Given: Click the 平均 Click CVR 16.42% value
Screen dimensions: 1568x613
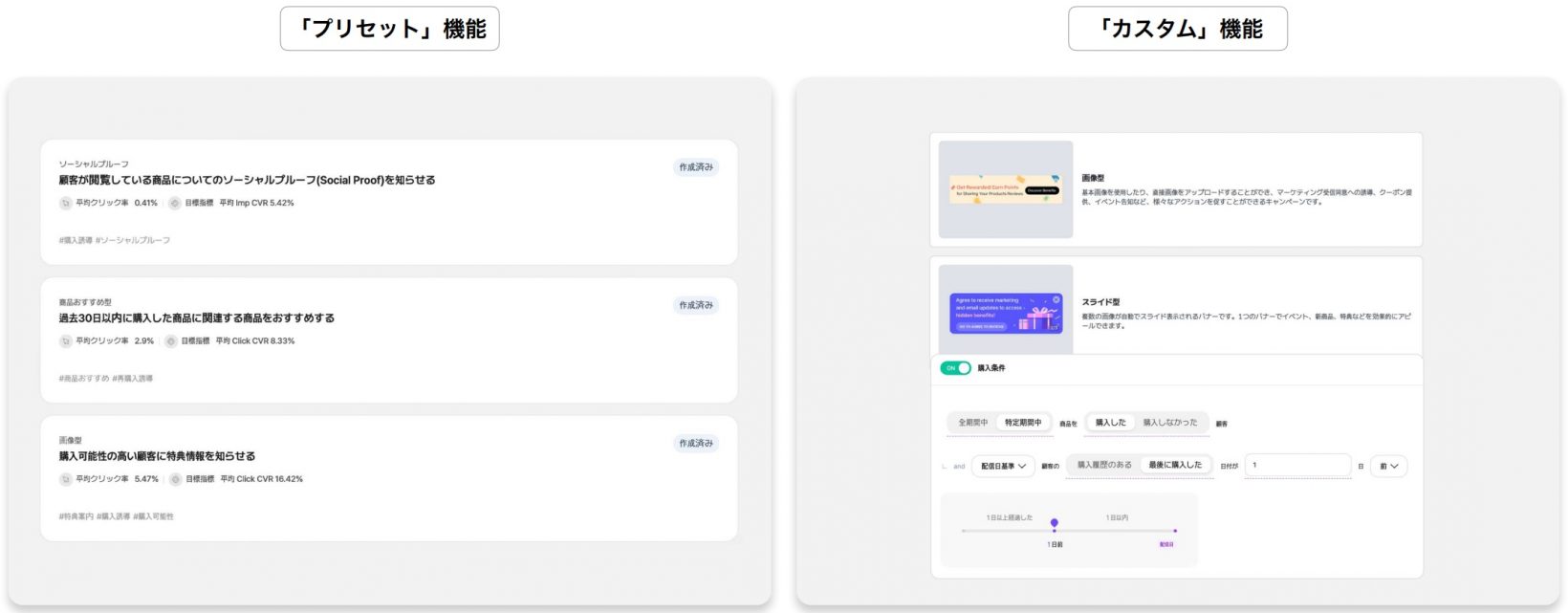Looking at the screenshot, I should click(x=261, y=479).
